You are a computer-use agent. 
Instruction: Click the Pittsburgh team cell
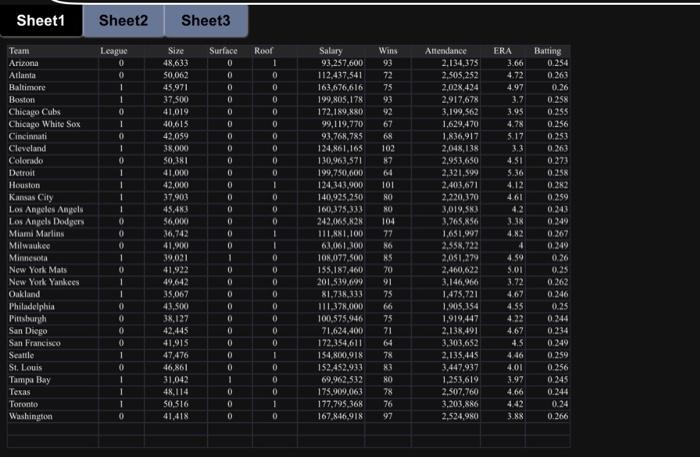pos(53,318)
